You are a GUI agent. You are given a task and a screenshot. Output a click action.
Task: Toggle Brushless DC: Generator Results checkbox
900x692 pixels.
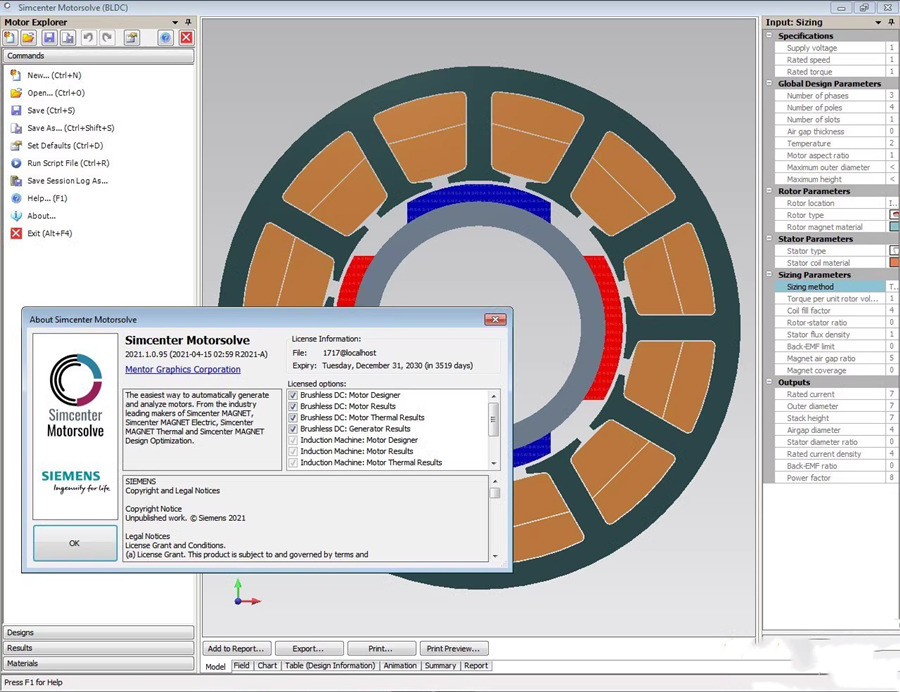[x=293, y=429]
